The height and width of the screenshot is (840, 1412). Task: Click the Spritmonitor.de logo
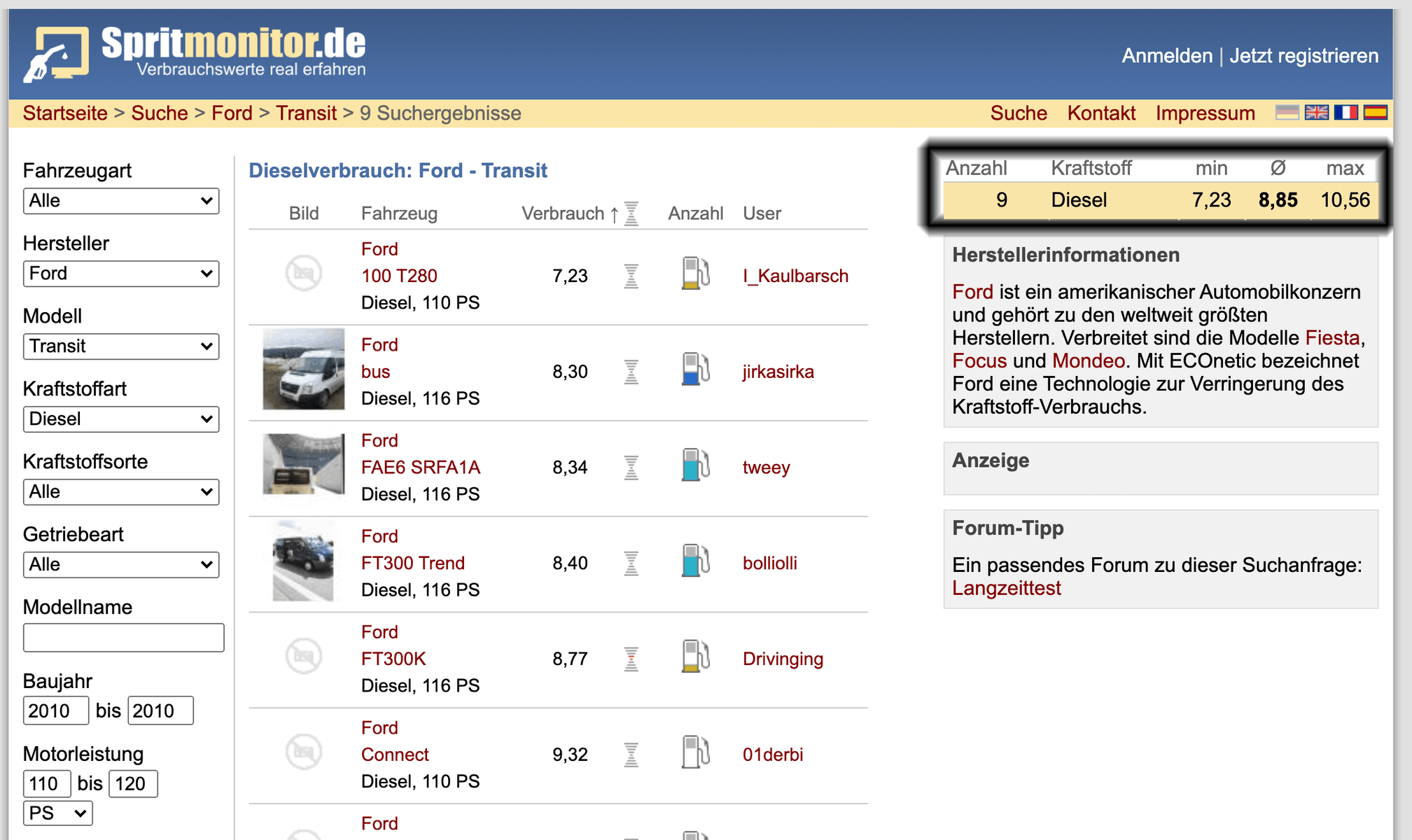click(195, 53)
